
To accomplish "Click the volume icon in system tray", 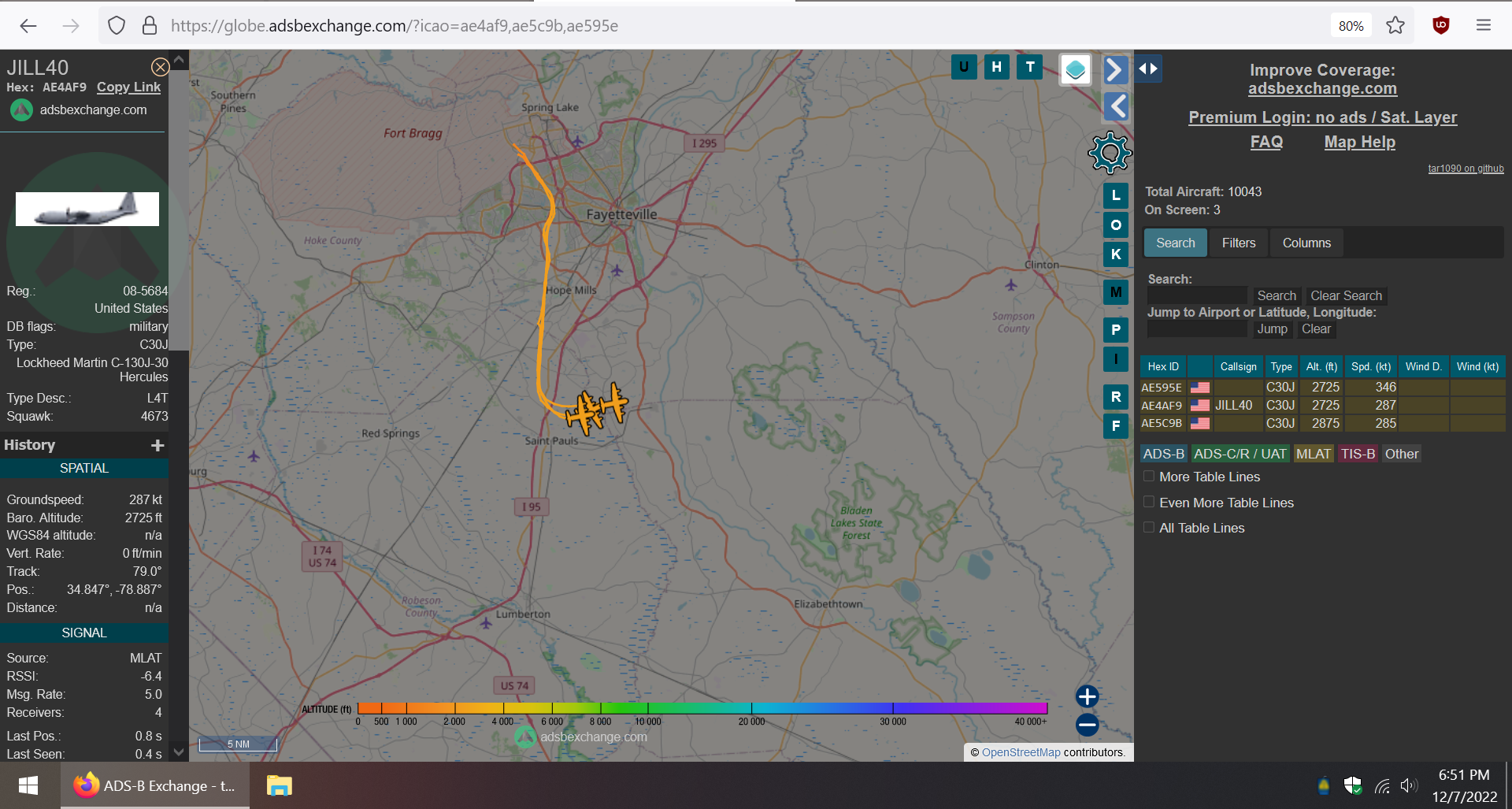I will 1409,785.
